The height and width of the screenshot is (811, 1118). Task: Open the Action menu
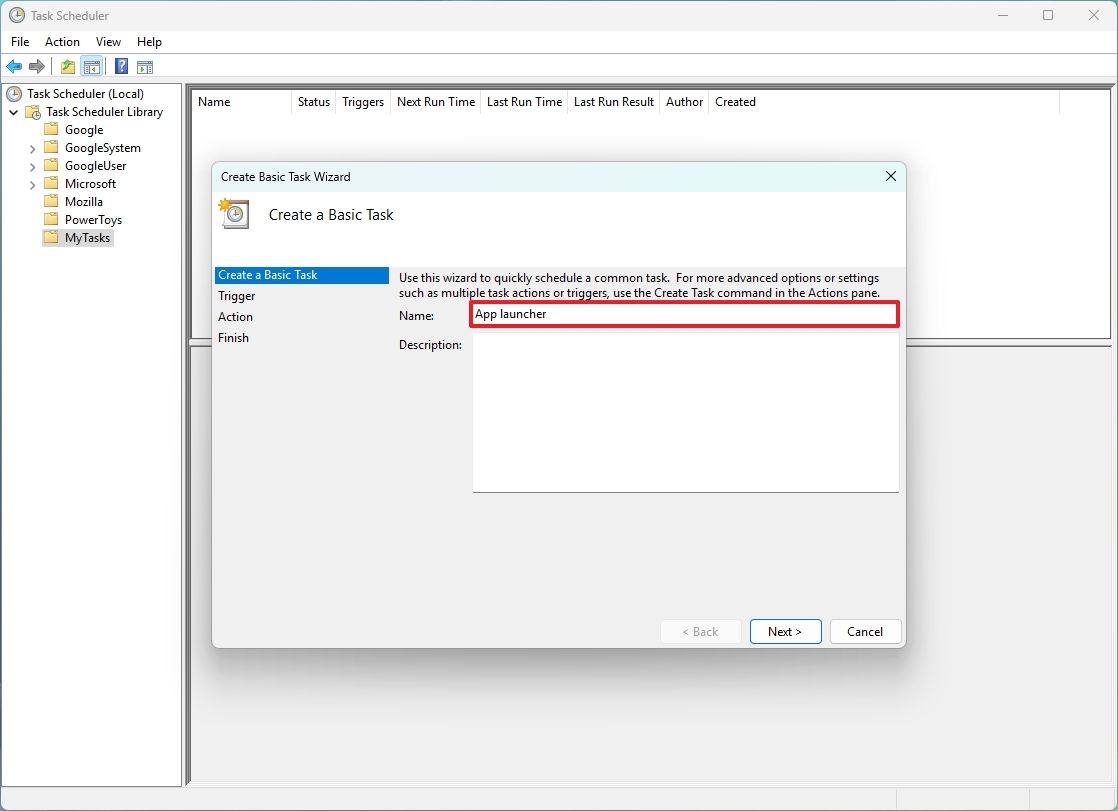(x=62, y=42)
